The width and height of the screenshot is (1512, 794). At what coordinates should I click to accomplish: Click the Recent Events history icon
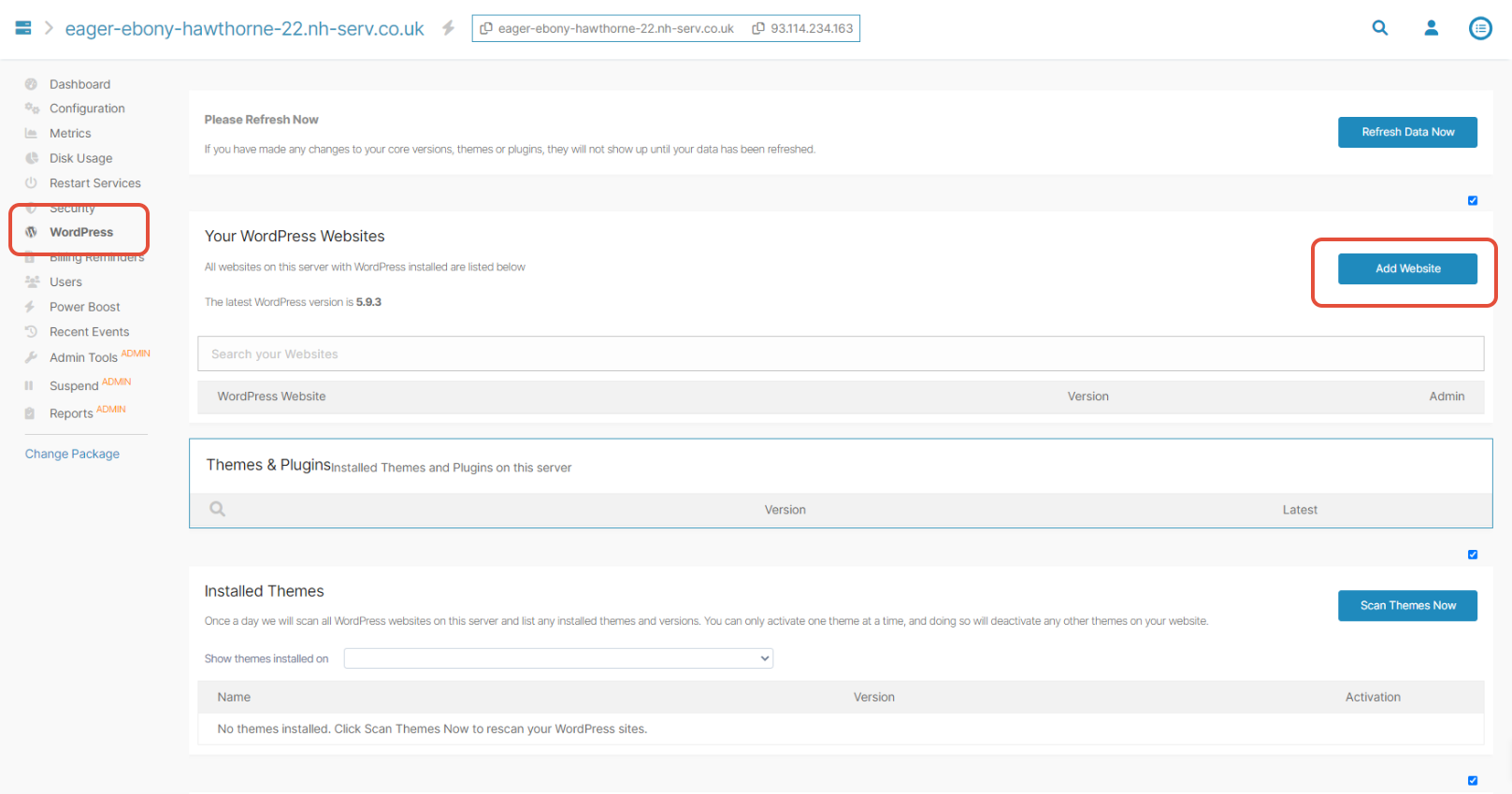tap(31, 332)
